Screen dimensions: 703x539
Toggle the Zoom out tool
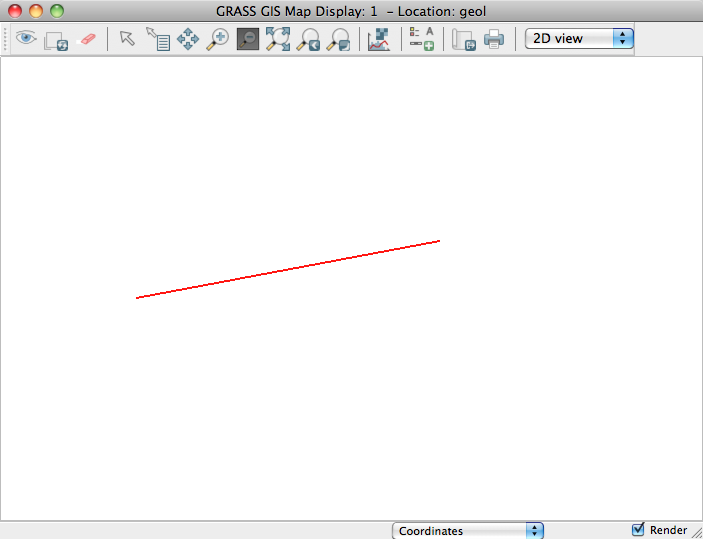point(247,40)
